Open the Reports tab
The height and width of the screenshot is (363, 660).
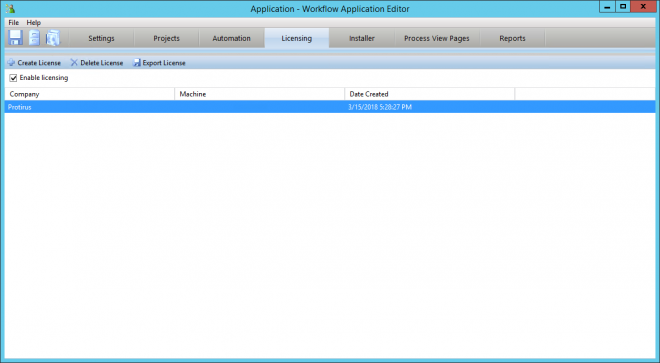(x=512, y=38)
